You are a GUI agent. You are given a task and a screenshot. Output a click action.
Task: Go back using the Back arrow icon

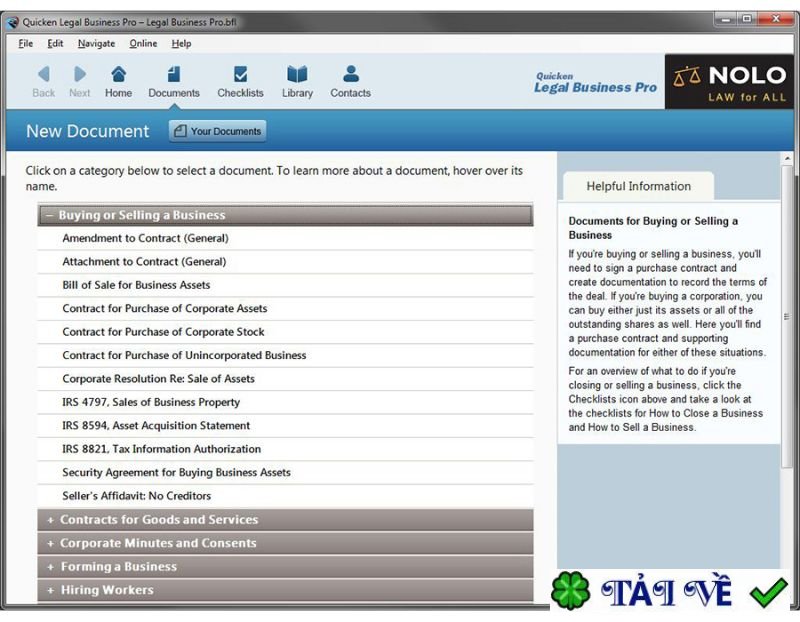click(x=44, y=74)
